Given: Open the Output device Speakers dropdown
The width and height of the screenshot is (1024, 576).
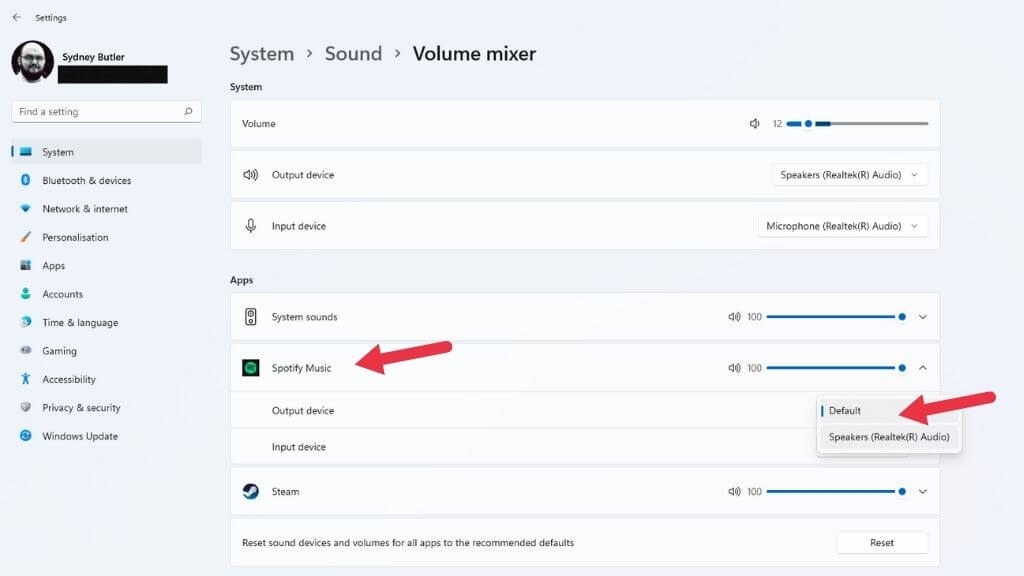Looking at the screenshot, I should [850, 175].
